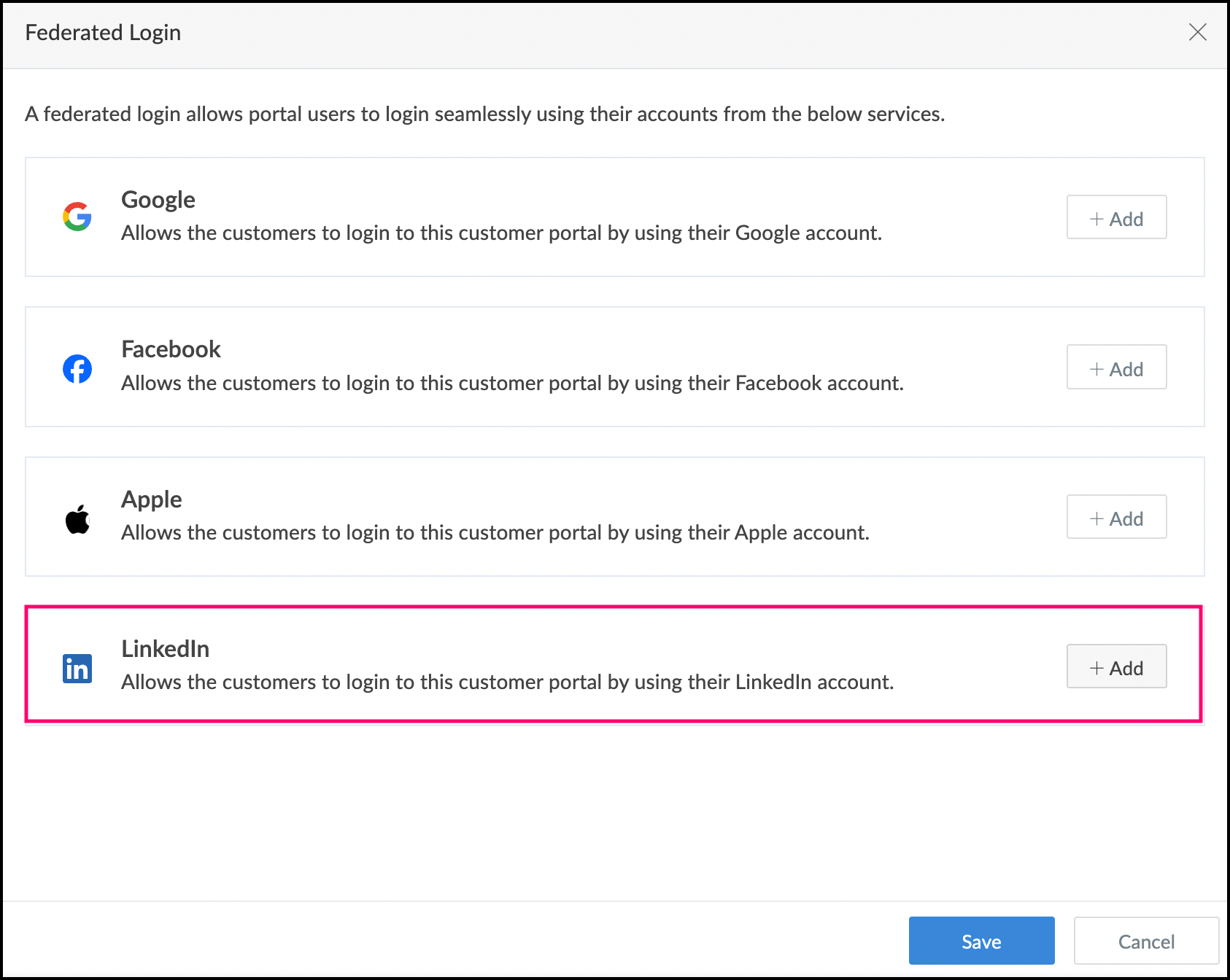Save the federated login settings
This screenshot has height=980, width=1230.
(981, 941)
